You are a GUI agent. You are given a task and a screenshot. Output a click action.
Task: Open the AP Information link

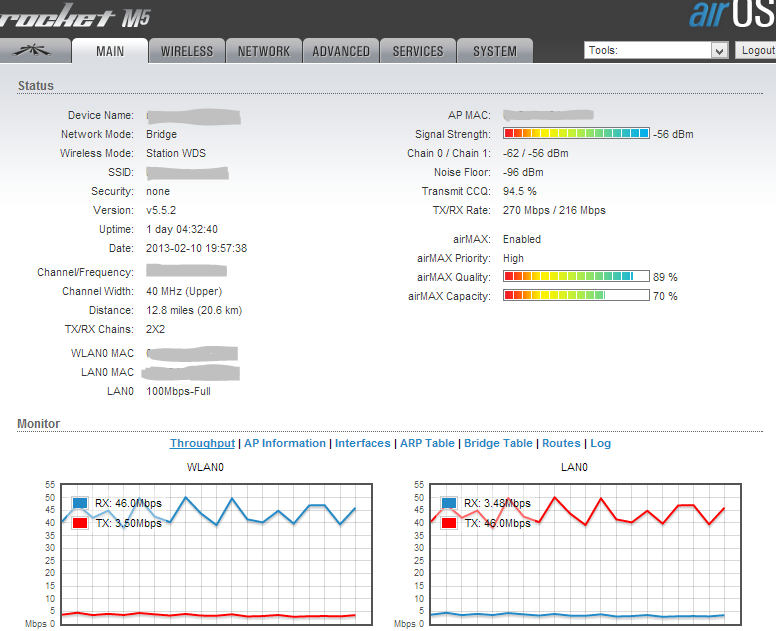(285, 443)
